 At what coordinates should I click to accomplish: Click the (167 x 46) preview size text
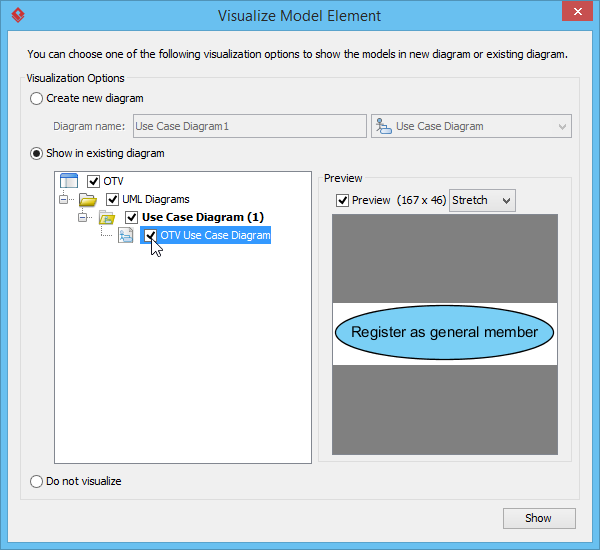[421, 200]
